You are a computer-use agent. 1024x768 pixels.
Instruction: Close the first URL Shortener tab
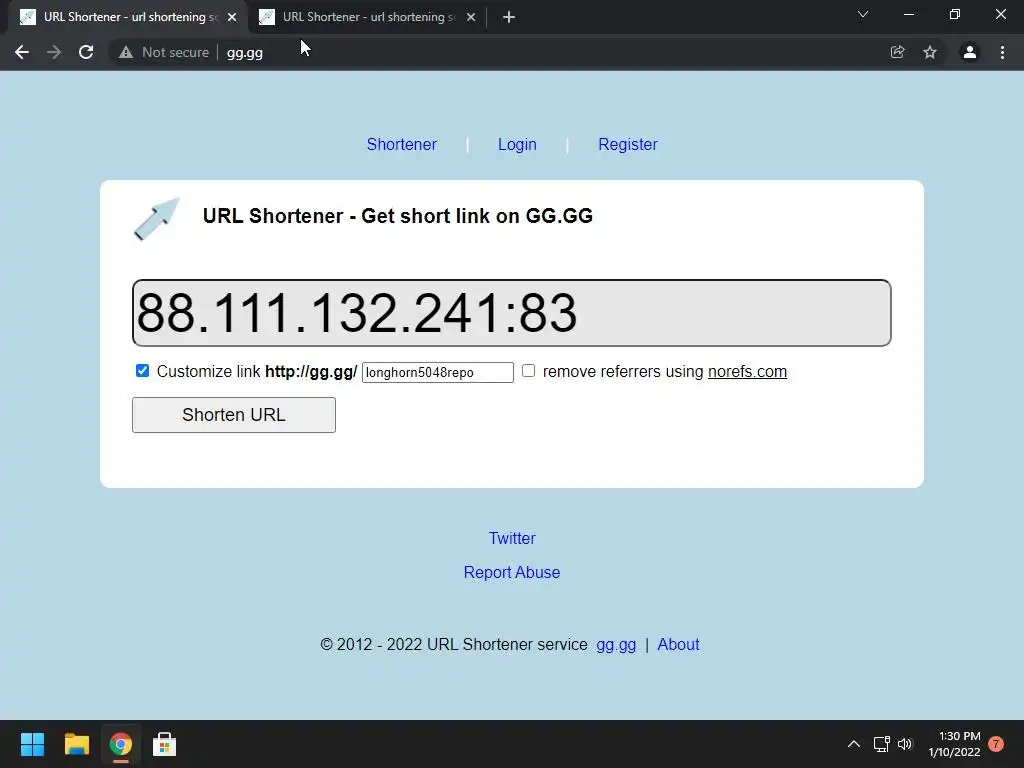[x=232, y=17]
